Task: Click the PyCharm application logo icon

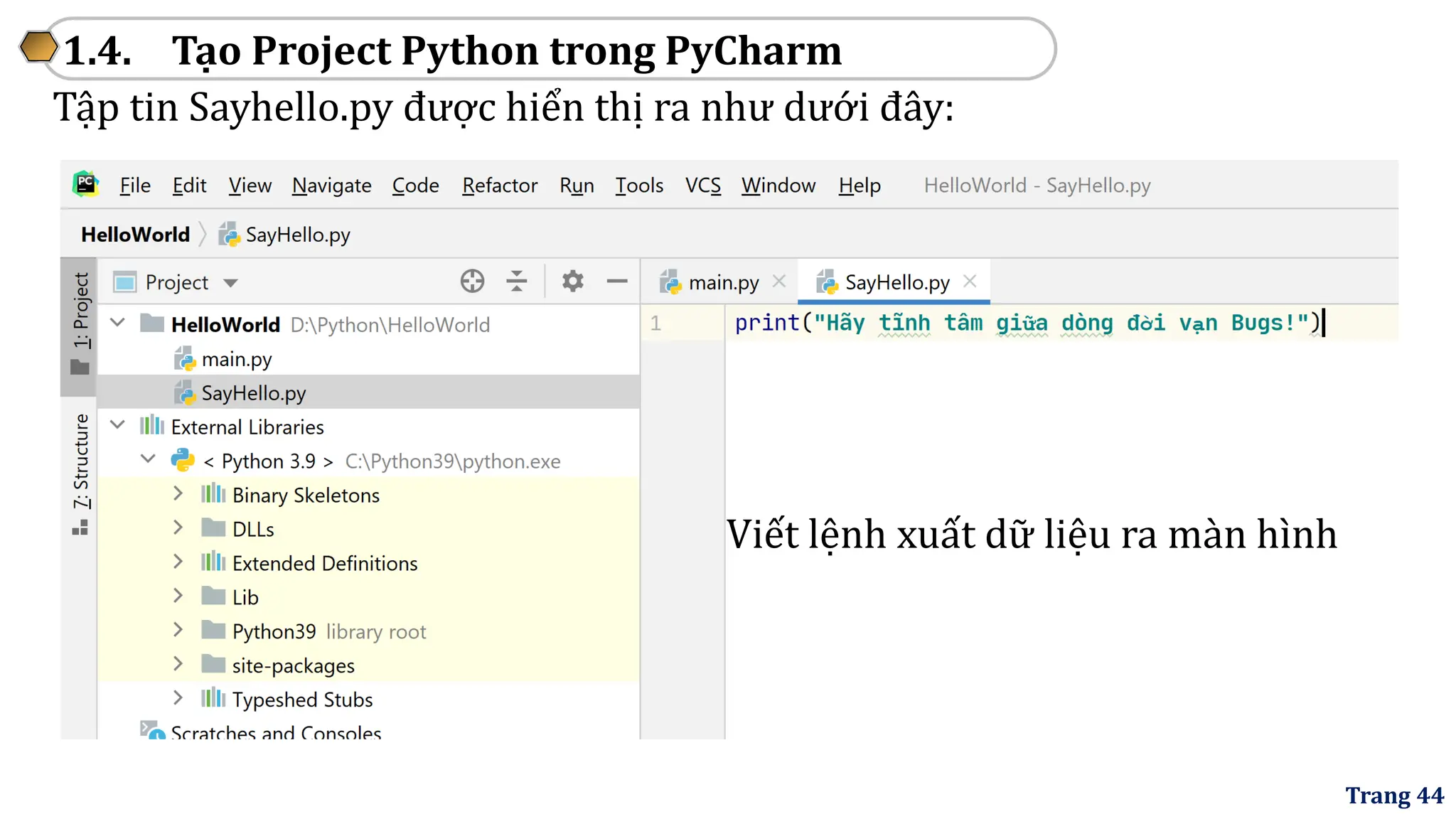Action: coord(85,184)
